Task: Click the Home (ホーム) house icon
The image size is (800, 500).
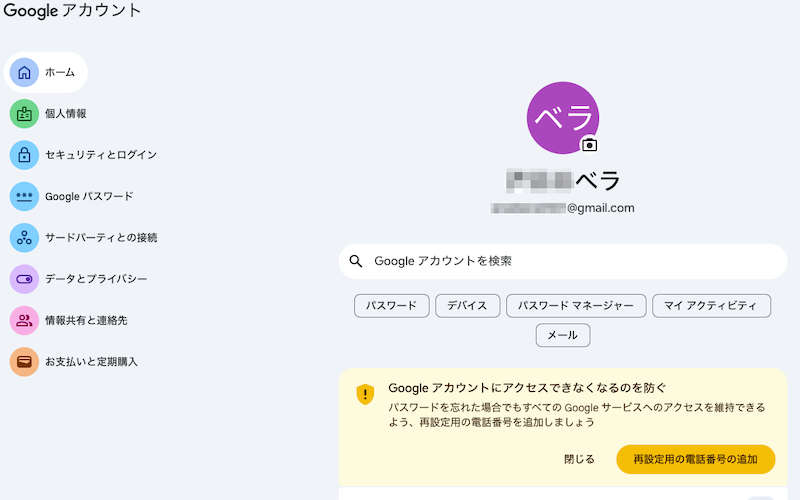Action: 24,72
